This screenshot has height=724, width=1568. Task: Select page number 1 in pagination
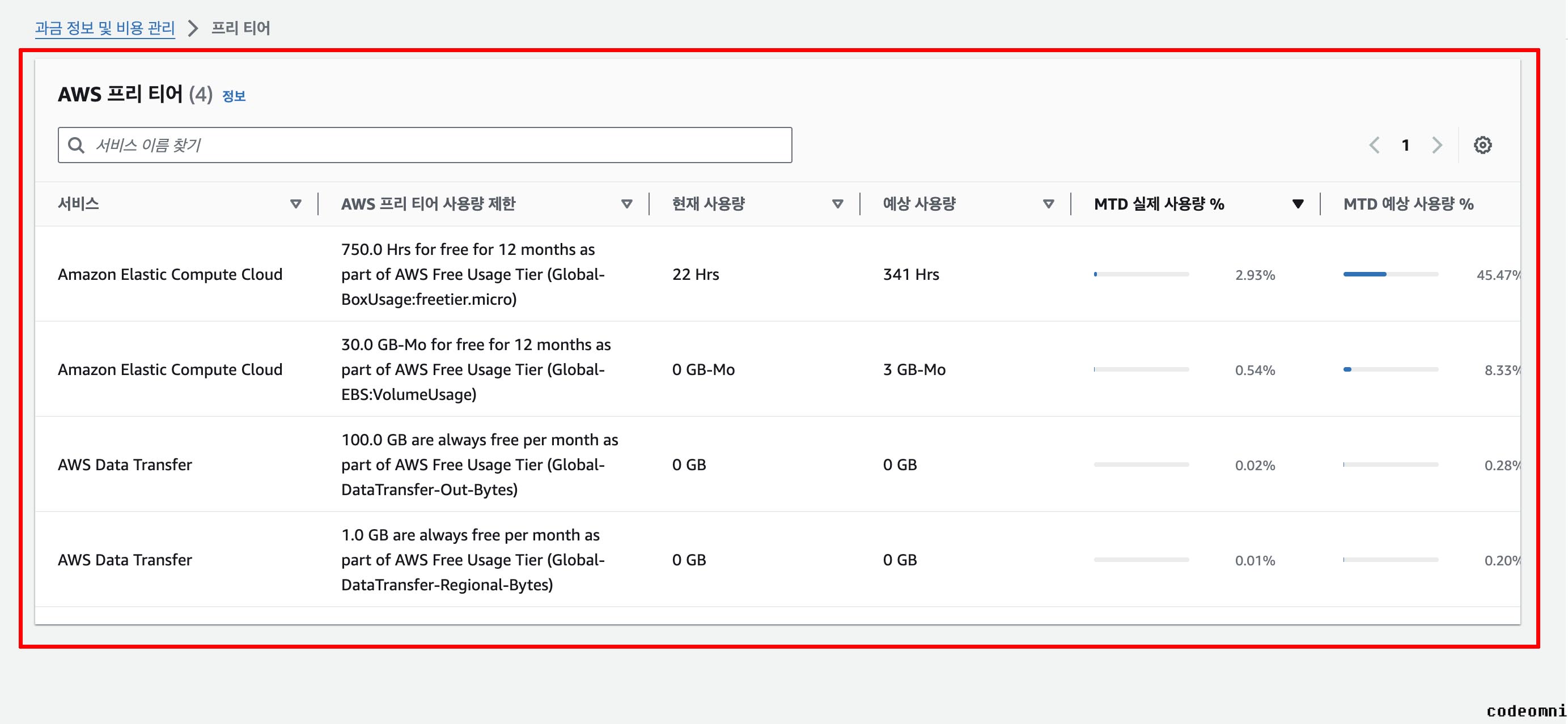[1405, 145]
